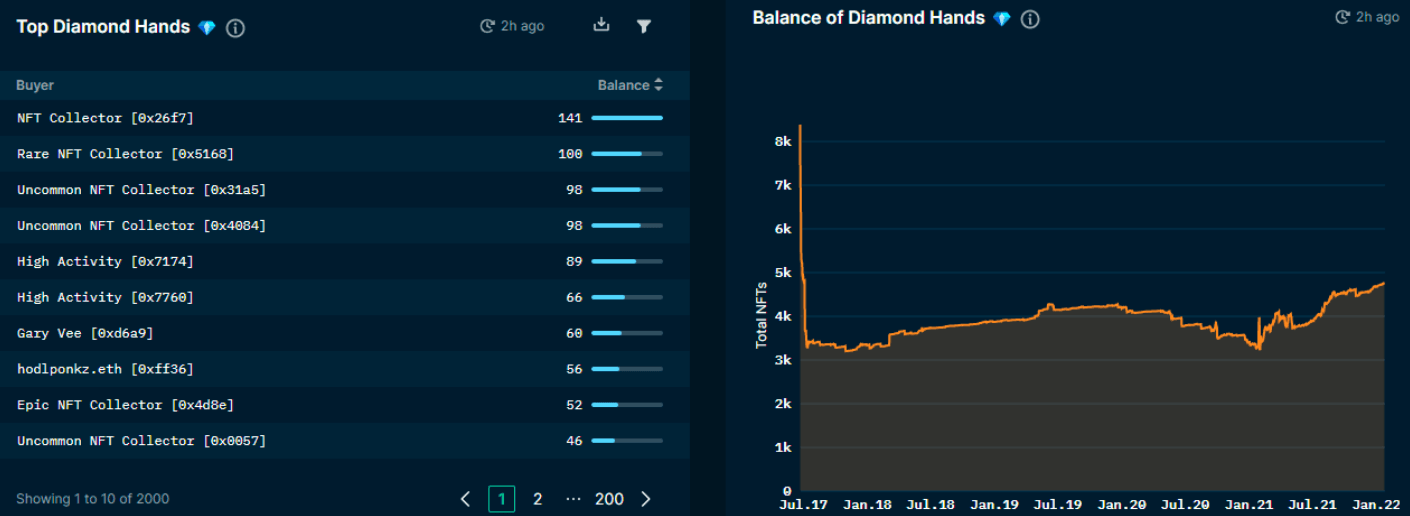Click the refresh clock icon in Top Diamond Hands
The height and width of the screenshot is (516, 1410).
point(487,26)
